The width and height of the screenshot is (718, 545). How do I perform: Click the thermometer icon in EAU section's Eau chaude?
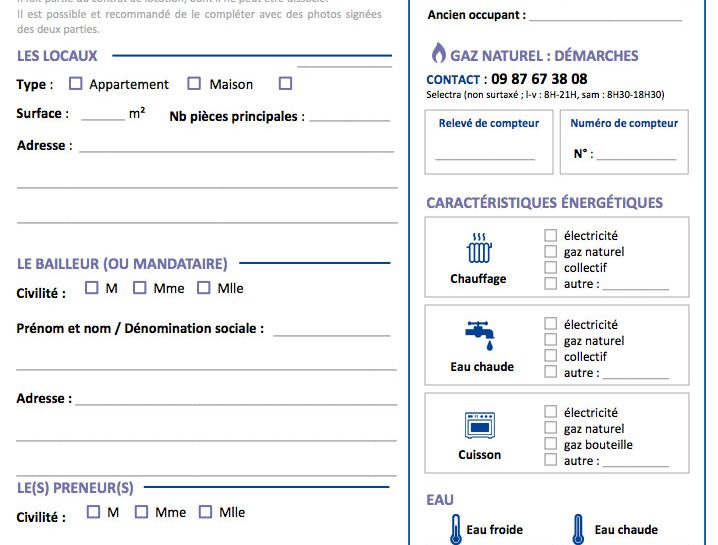point(578,529)
